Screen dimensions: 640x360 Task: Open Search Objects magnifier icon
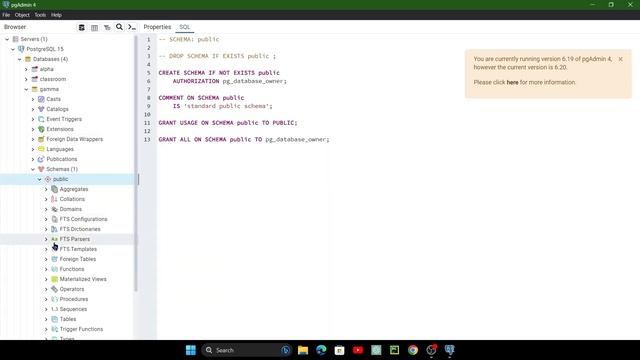pos(119,27)
